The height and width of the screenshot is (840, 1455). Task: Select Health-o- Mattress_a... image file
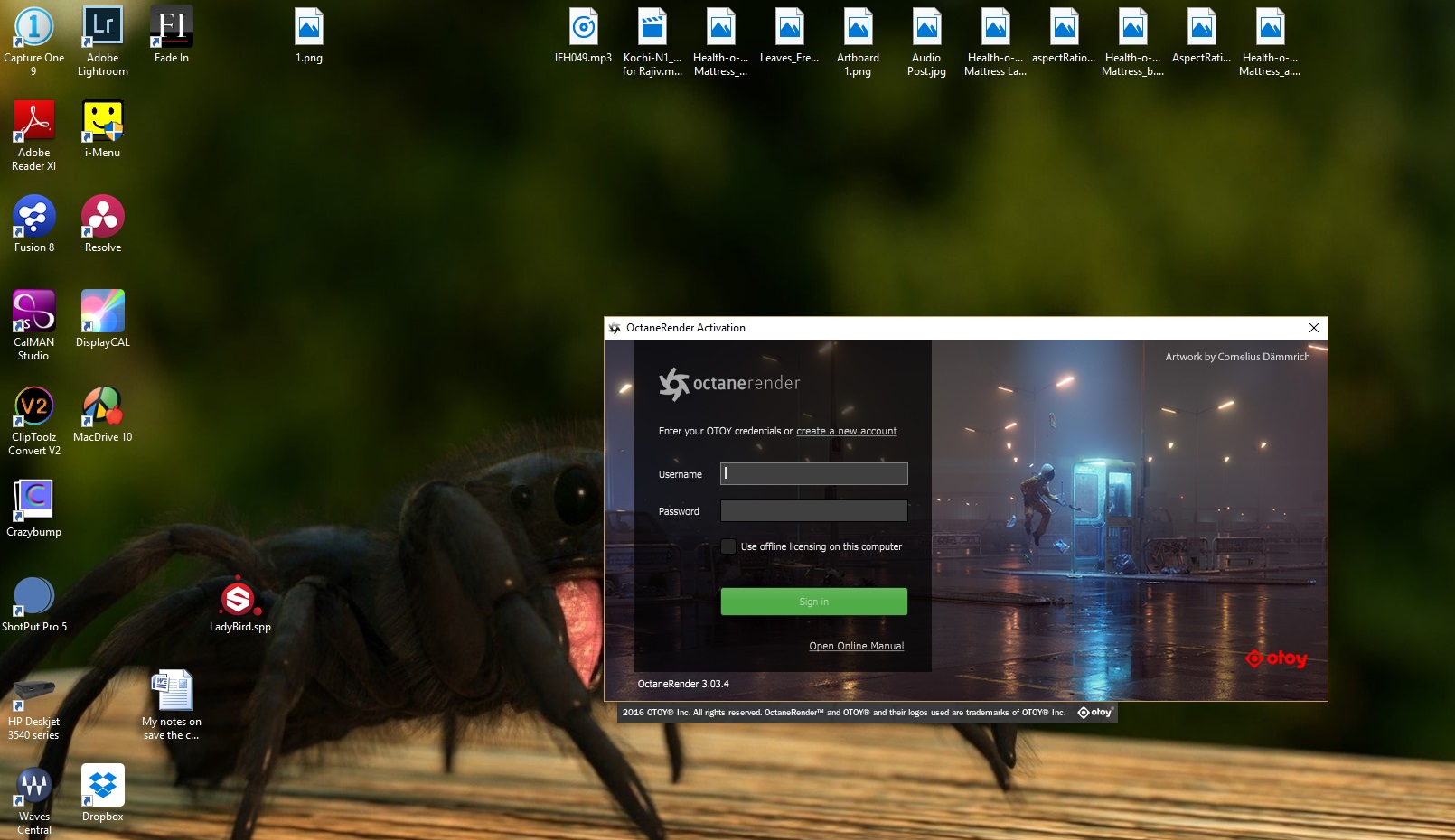coord(1271,41)
